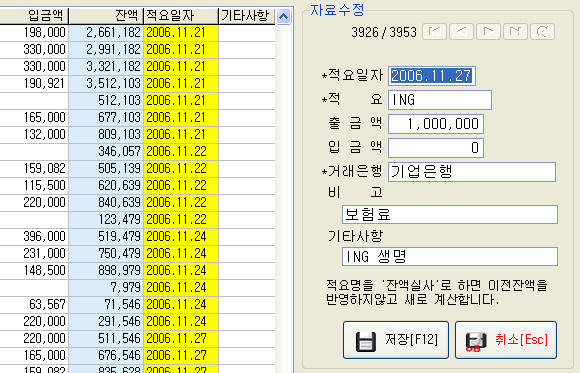
Task: Select deposit cell 190,921
Action: point(34,84)
